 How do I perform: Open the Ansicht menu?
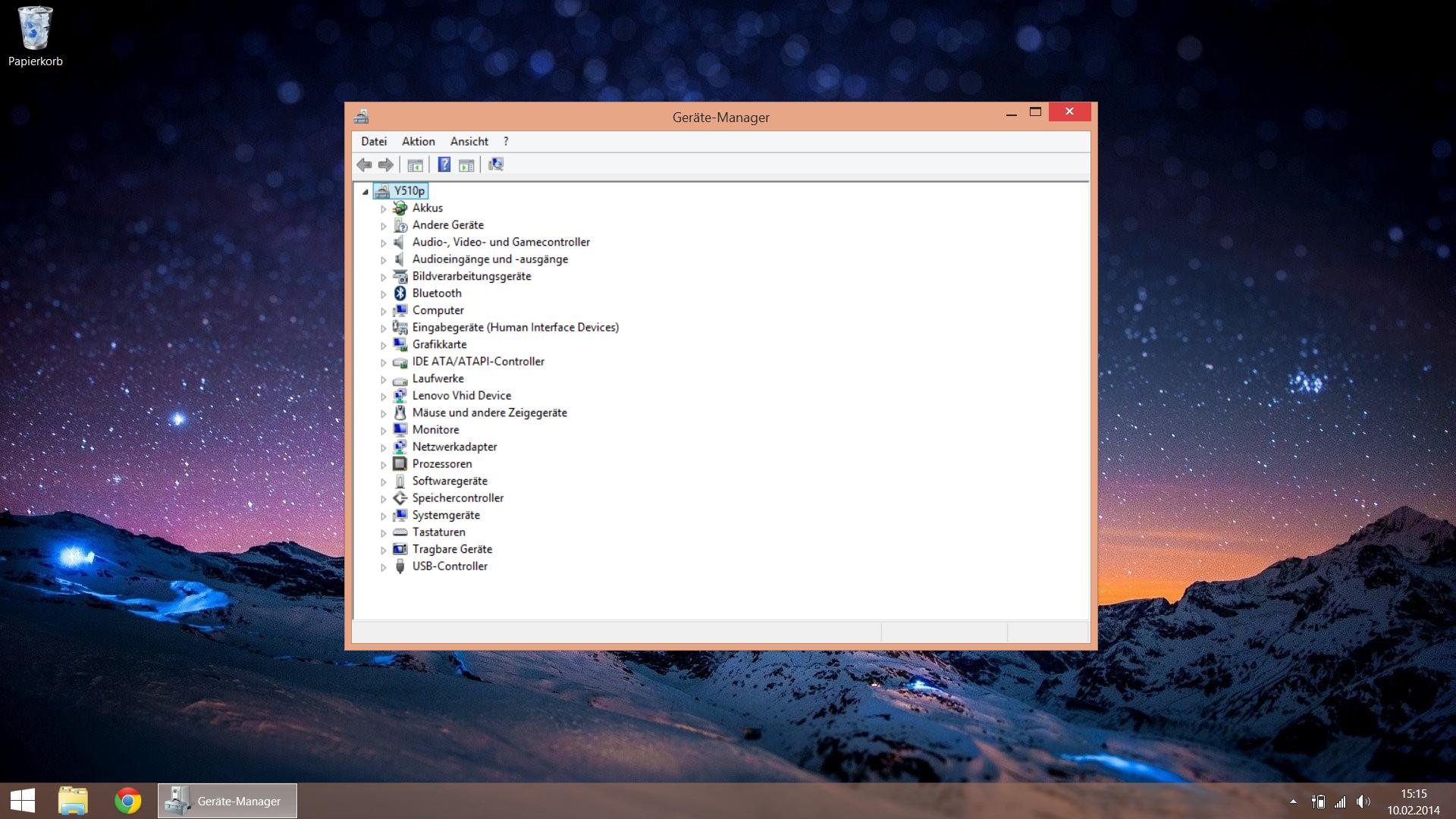(469, 142)
